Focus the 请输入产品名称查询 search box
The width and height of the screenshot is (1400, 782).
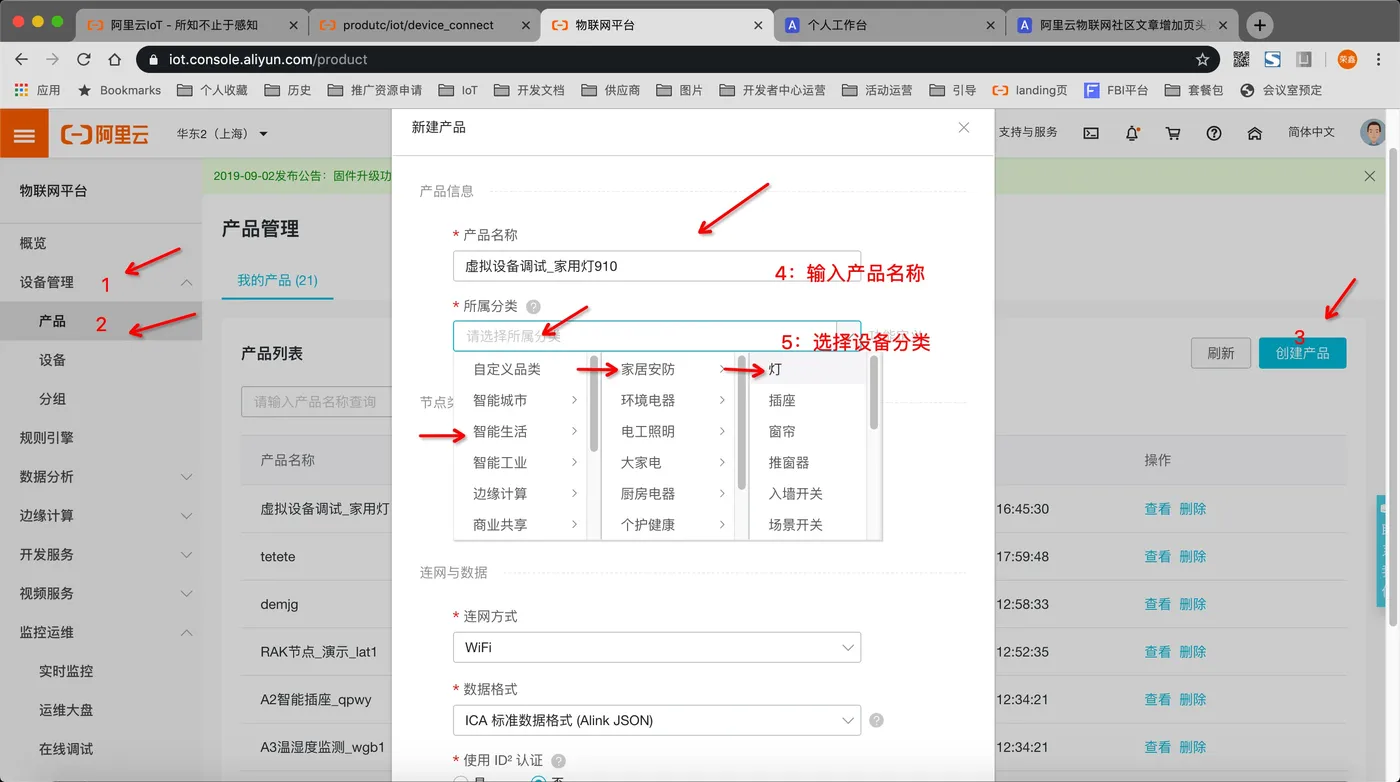pyautogui.click(x=317, y=402)
